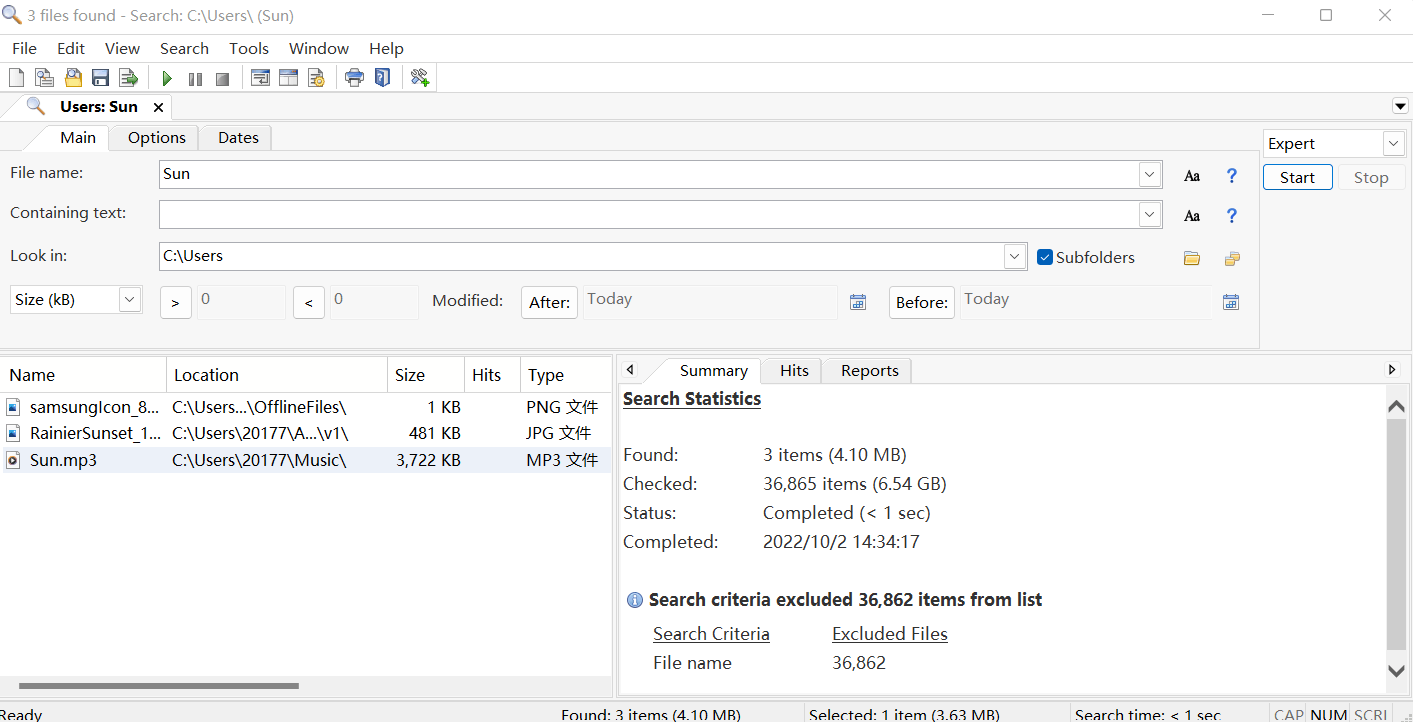
Task: Click the document-with-gear toolbar icon
Action: [x=316, y=78]
